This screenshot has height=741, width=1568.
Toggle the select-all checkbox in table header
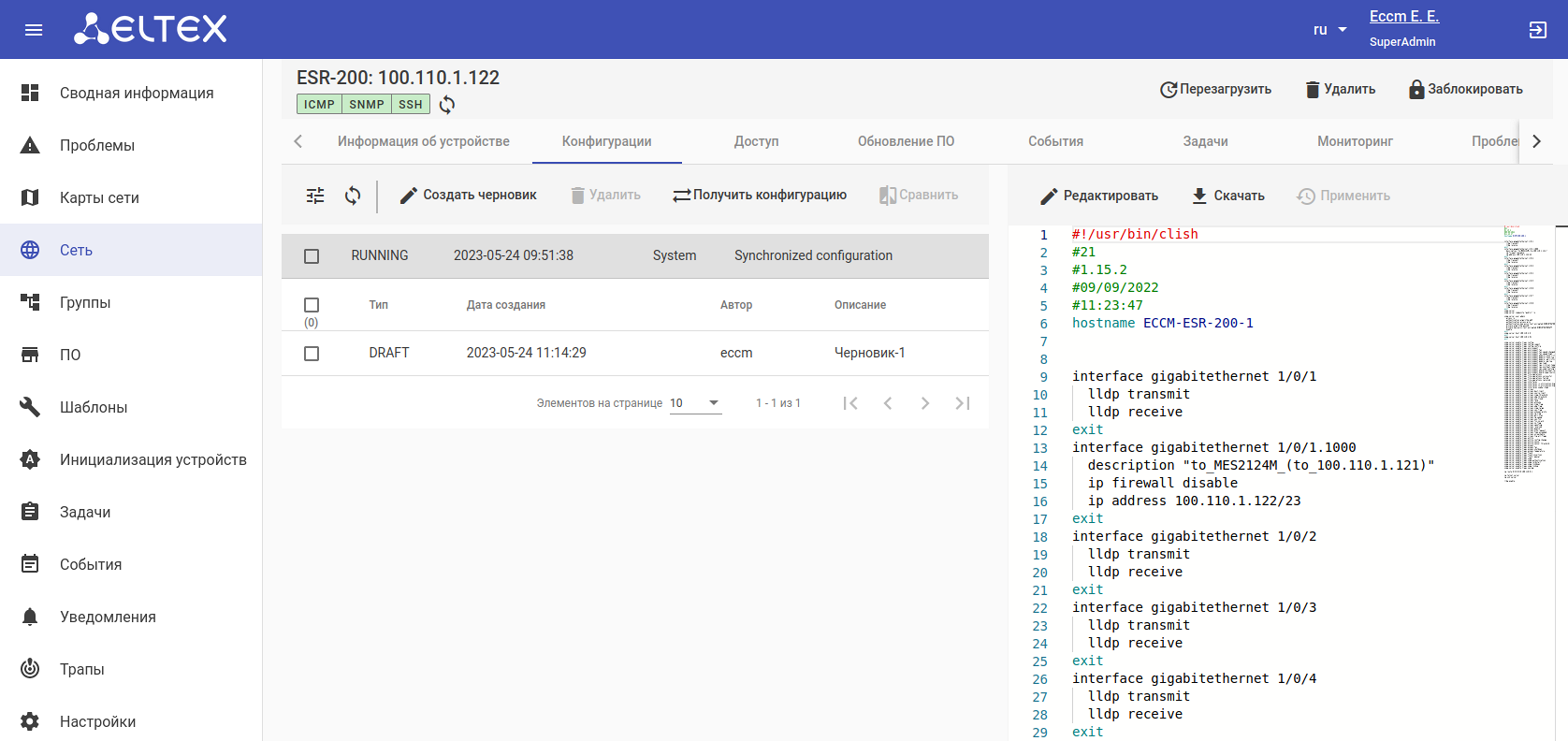point(312,305)
